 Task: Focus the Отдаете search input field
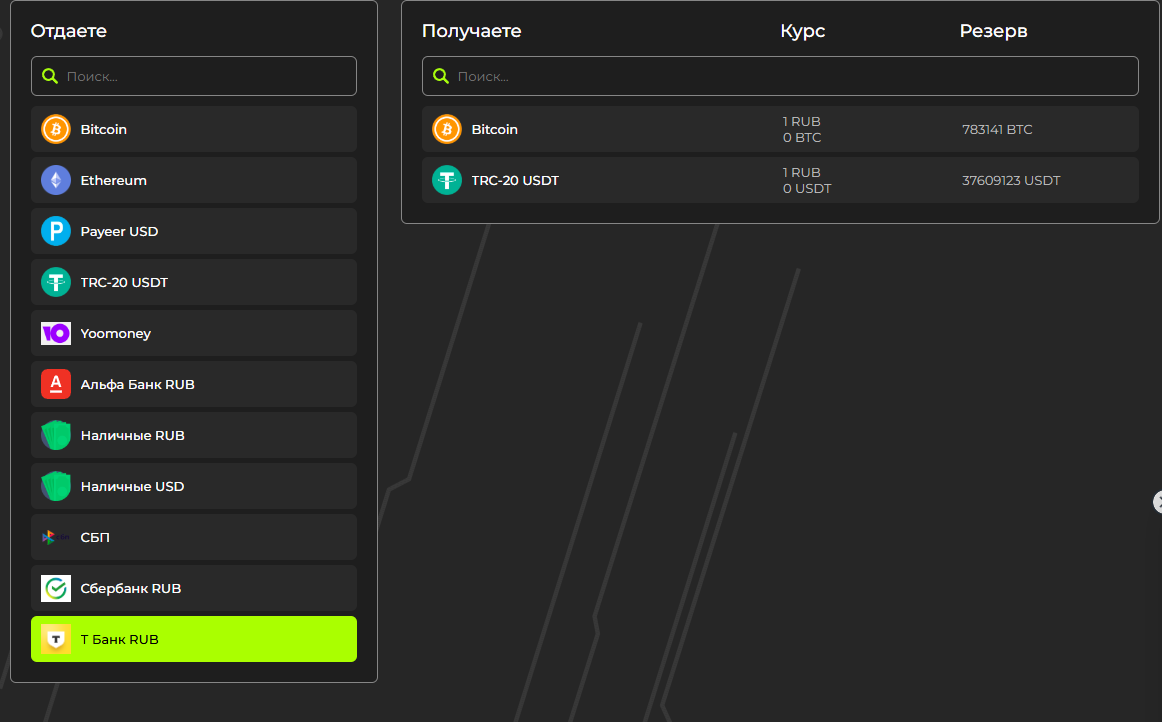(x=205, y=76)
